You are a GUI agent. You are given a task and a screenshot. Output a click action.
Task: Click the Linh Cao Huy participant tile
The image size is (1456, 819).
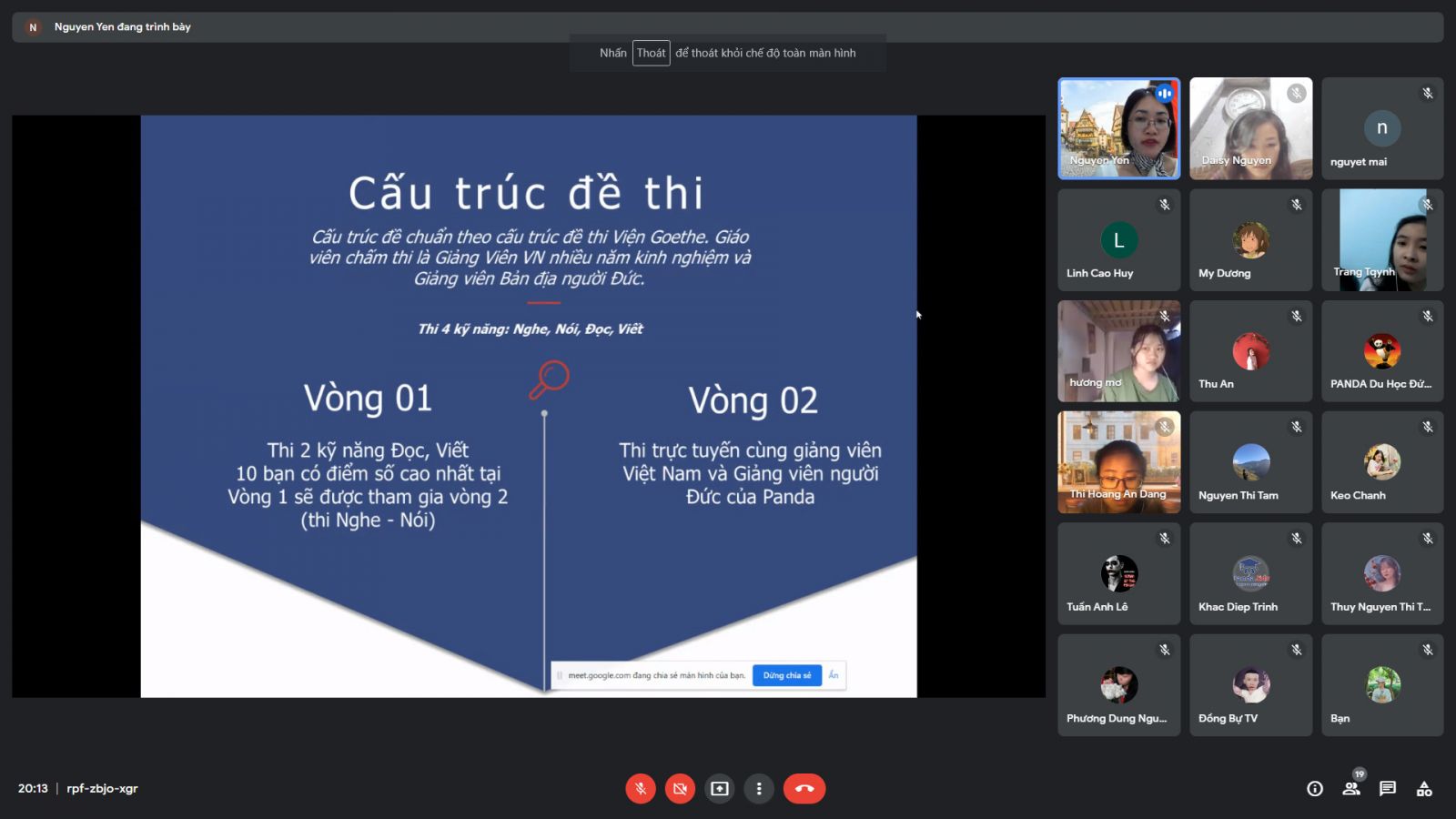coord(1118,240)
